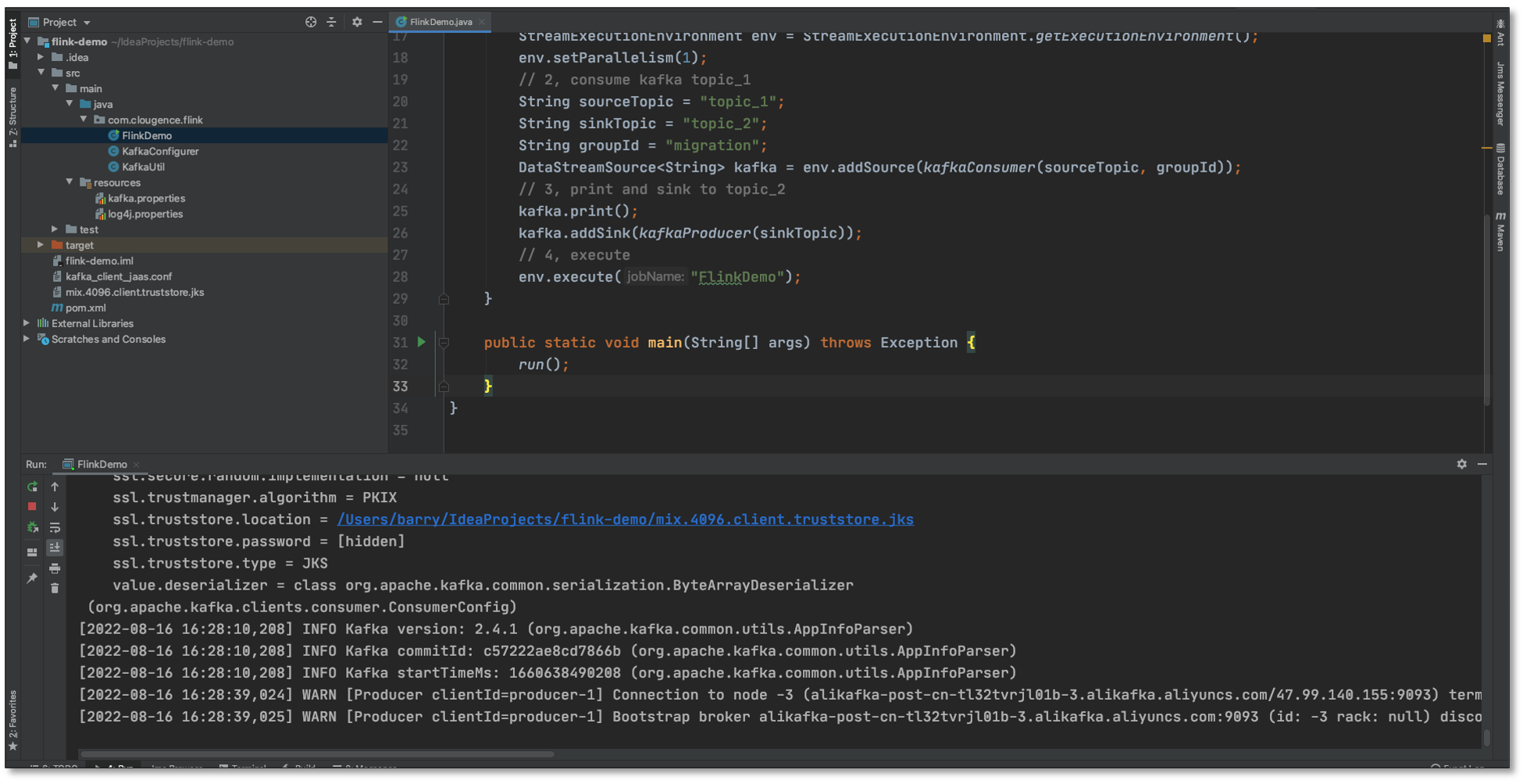1523x784 pixels.
Task: Expand External Libraries node
Action: (x=27, y=323)
